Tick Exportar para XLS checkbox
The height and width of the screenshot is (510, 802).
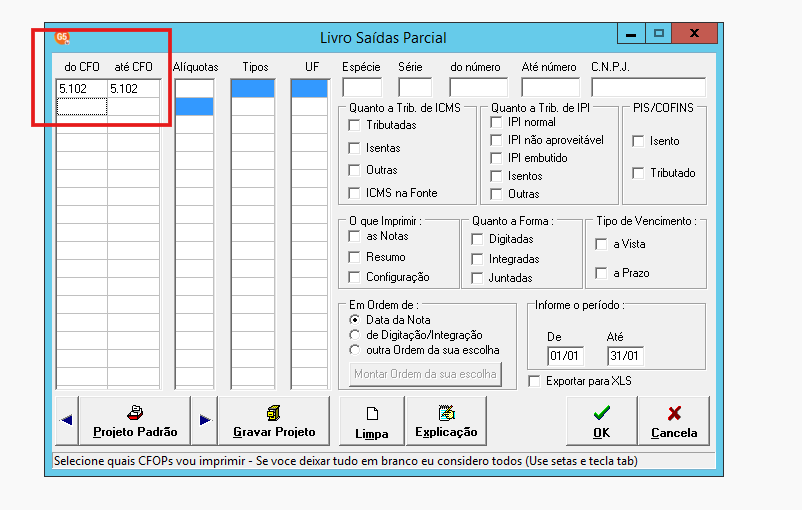point(534,381)
